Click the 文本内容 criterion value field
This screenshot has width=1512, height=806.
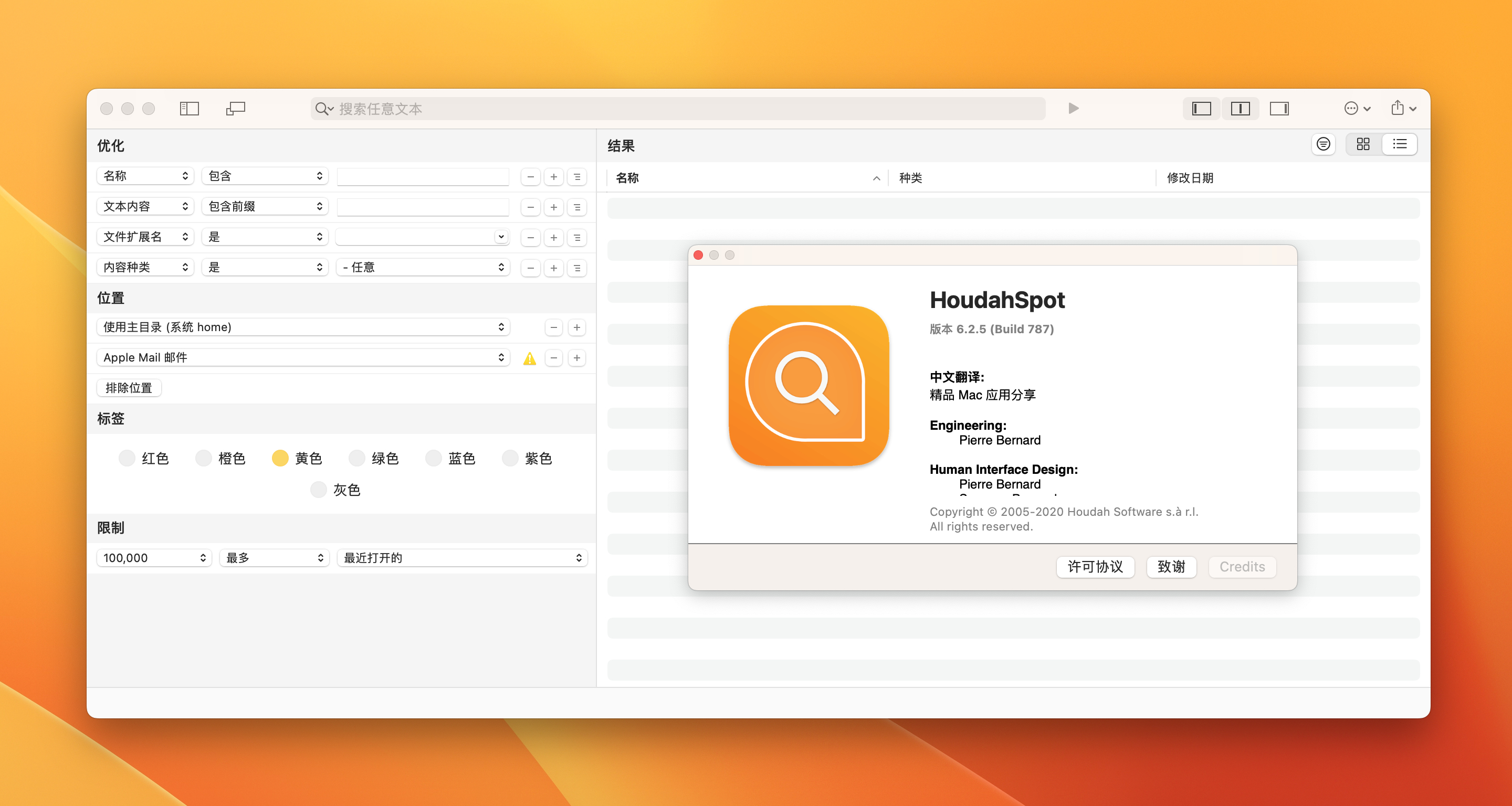[x=423, y=207]
